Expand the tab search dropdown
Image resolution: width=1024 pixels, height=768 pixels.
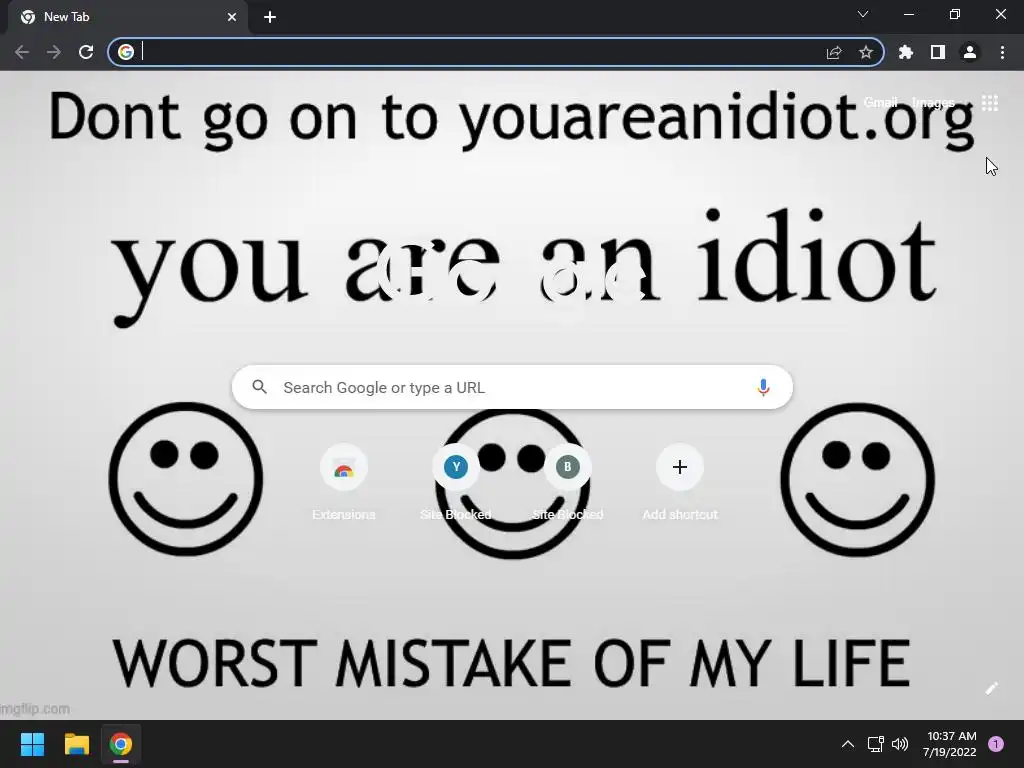pyautogui.click(x=863, y=14)
